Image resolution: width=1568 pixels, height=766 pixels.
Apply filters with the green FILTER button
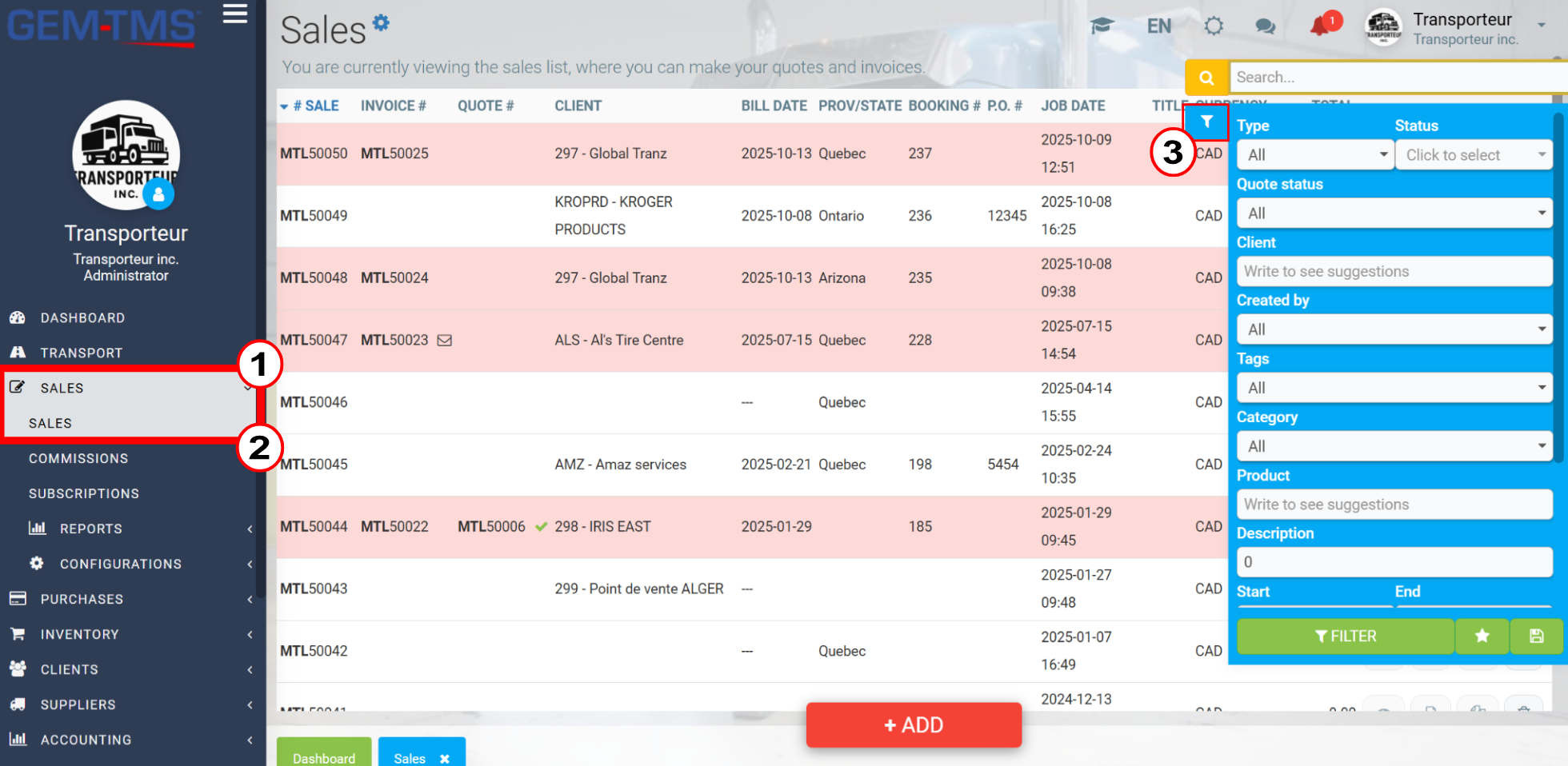(1346, 636)
